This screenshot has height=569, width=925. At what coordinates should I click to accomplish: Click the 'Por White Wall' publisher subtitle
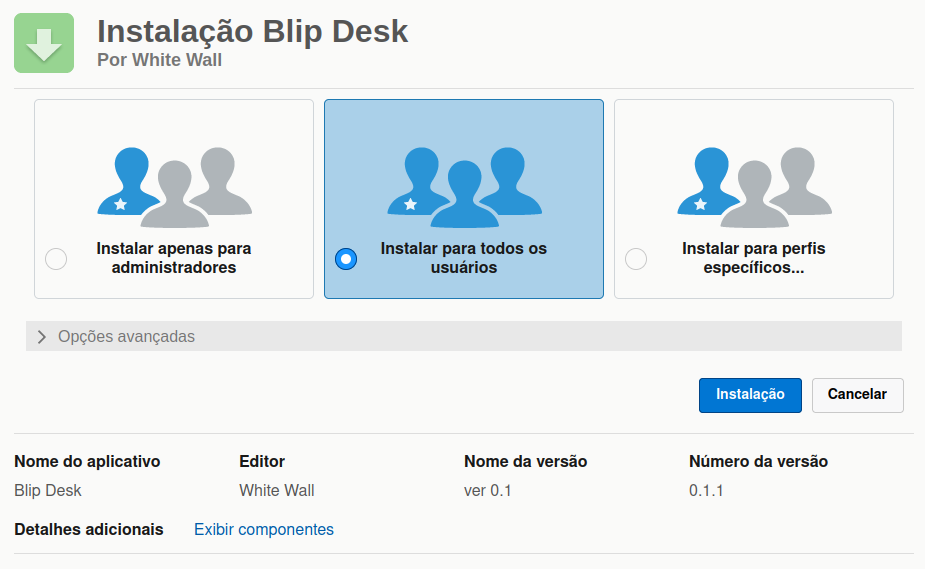(159, 60)
